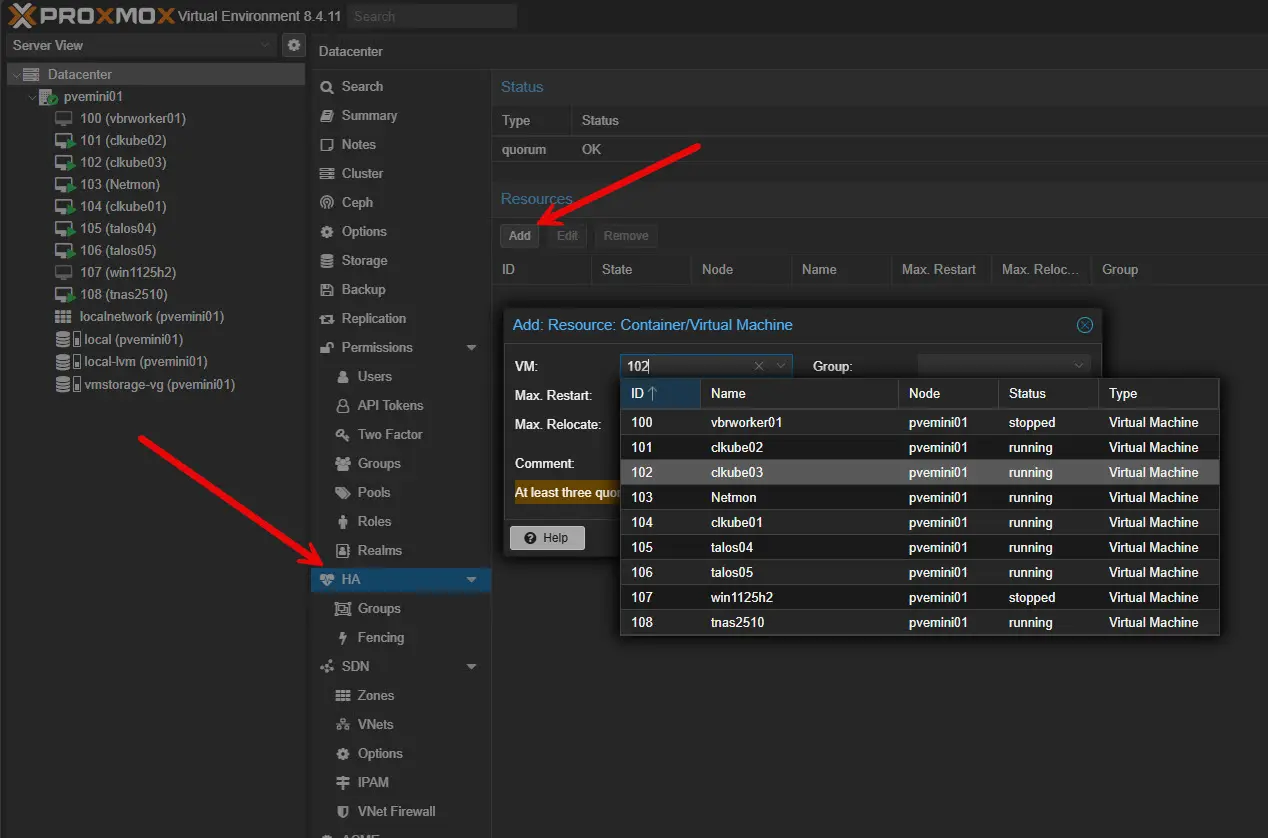Open the Group combo box dropdown
This screenshot has height=838, width=1268.
coord(1079,366)
